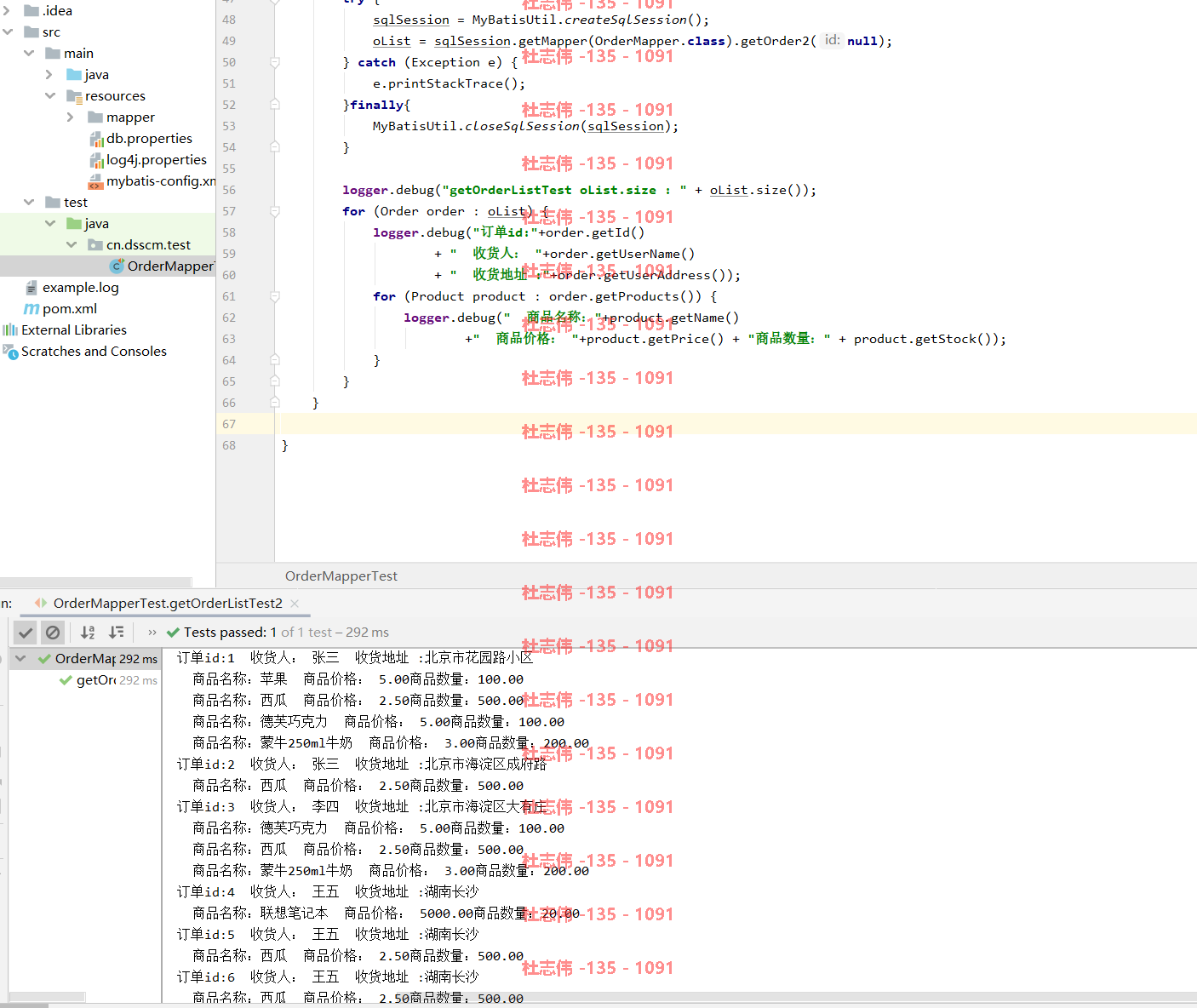Open db.properties file
The width and height of the screenshot is (1197, 1008).
pos(149,139)
